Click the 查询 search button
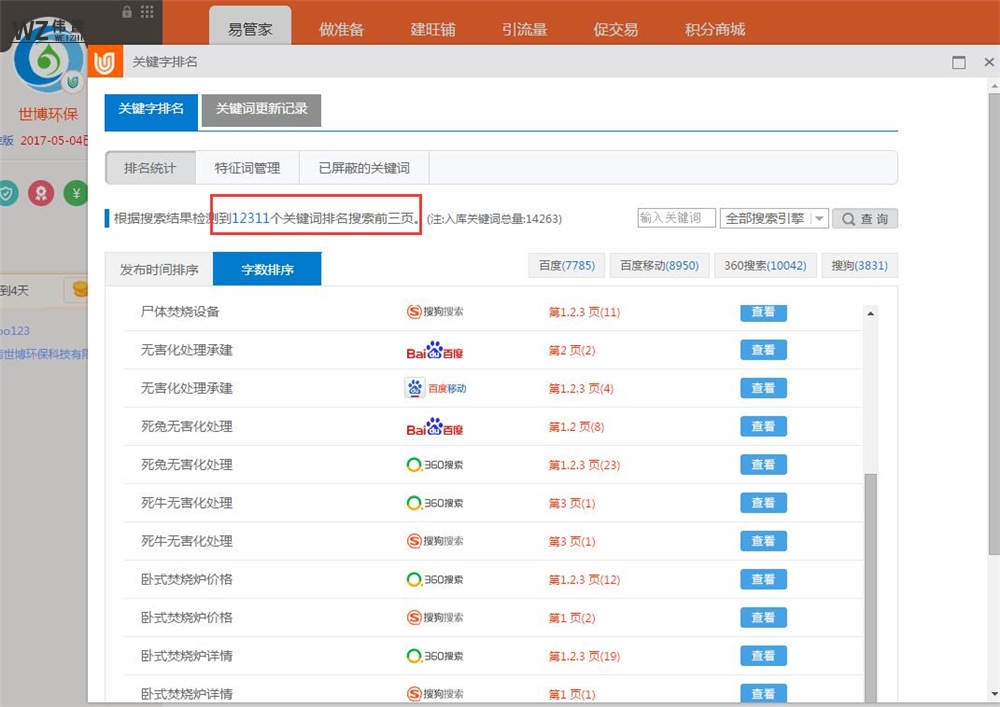The width and height of the screenshot is (1000, 707). (x=865, y=218)
